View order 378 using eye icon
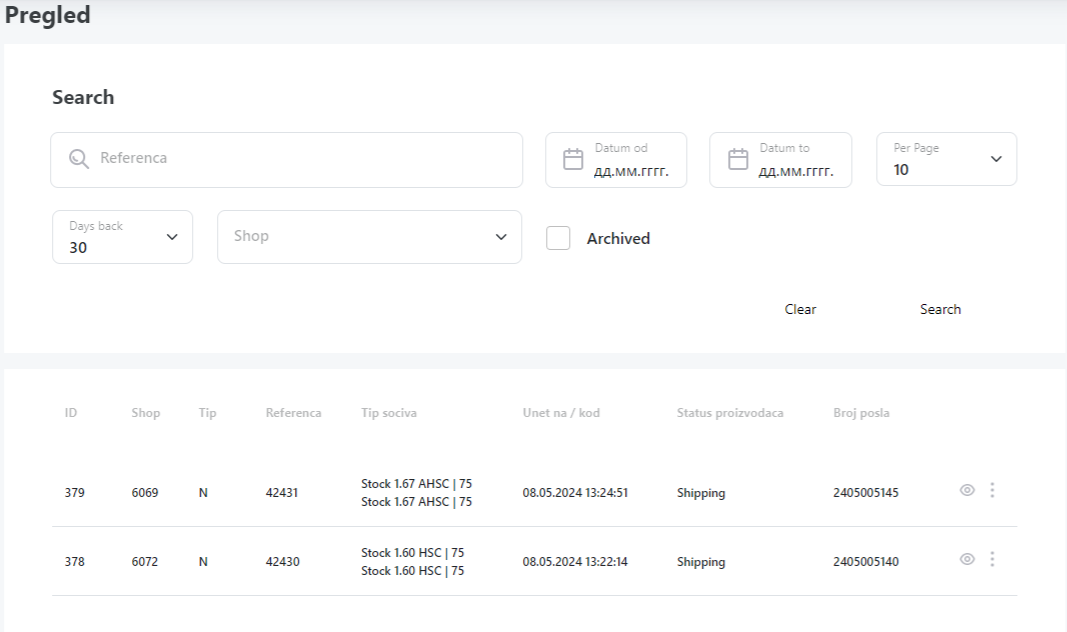This screenshot has height=632, width=1067. coord(967,560)
